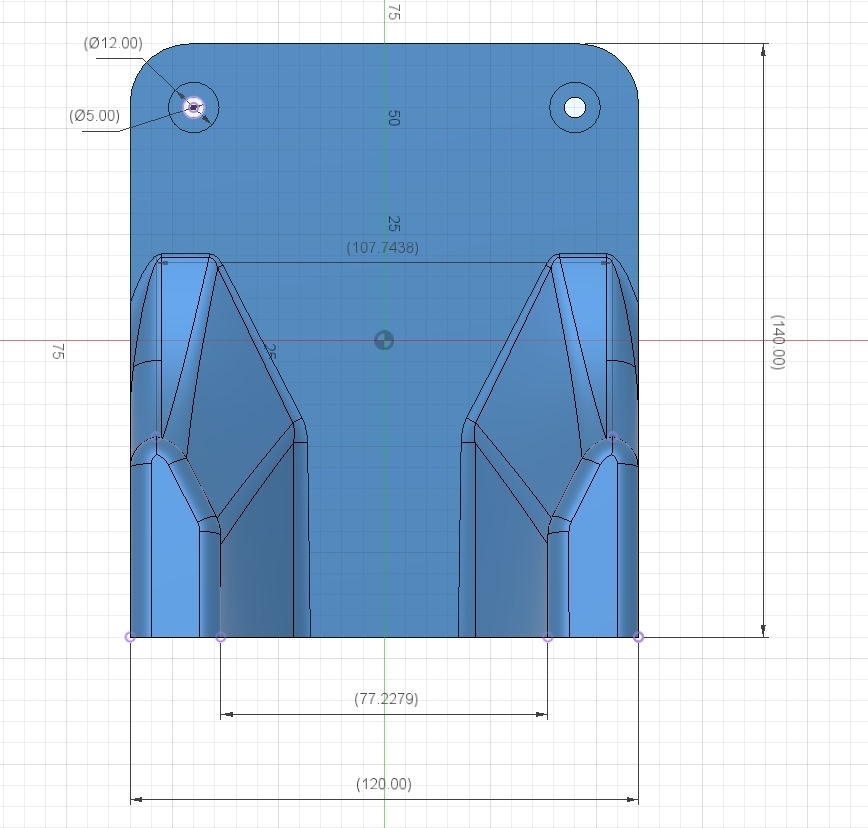Select the (120.00) width dimension value

point(384,784)
